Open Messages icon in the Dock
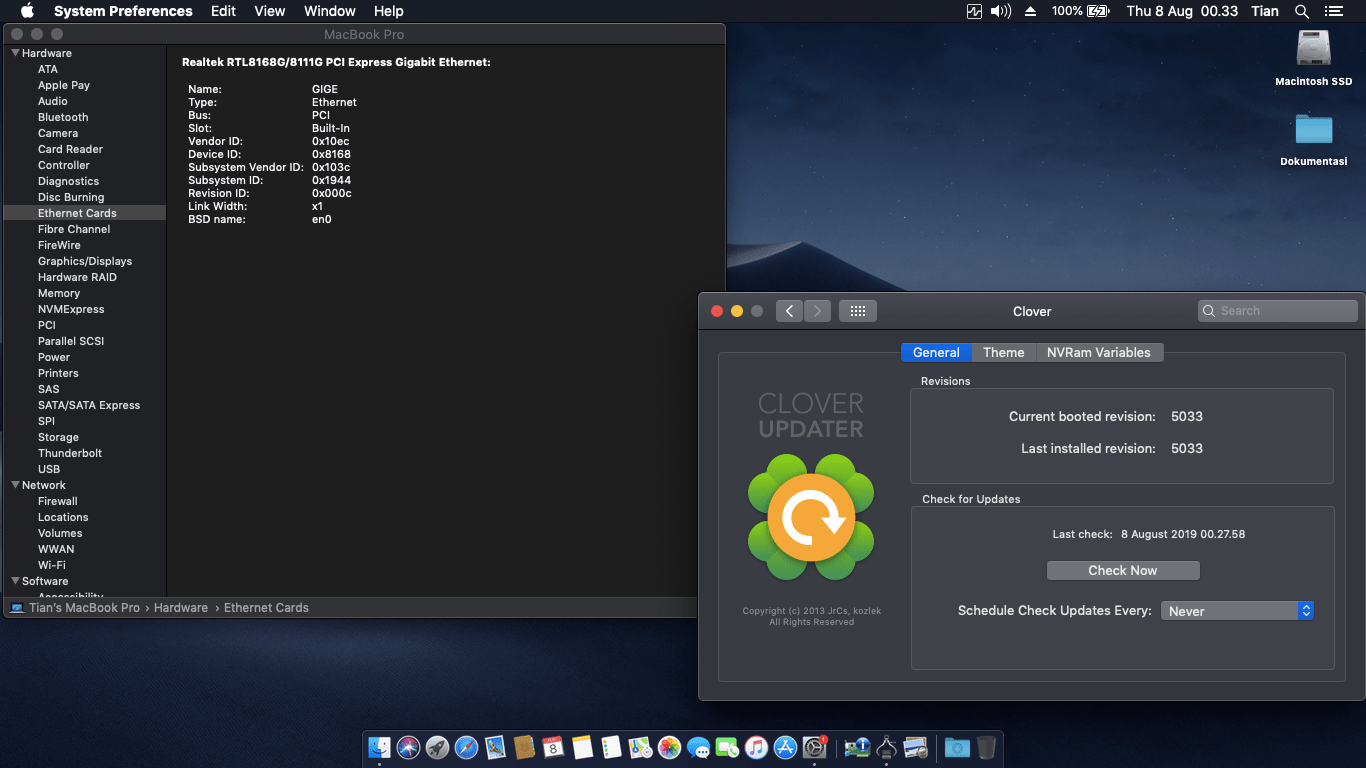This screenshot has width=1366, height=768. (698, 747)
